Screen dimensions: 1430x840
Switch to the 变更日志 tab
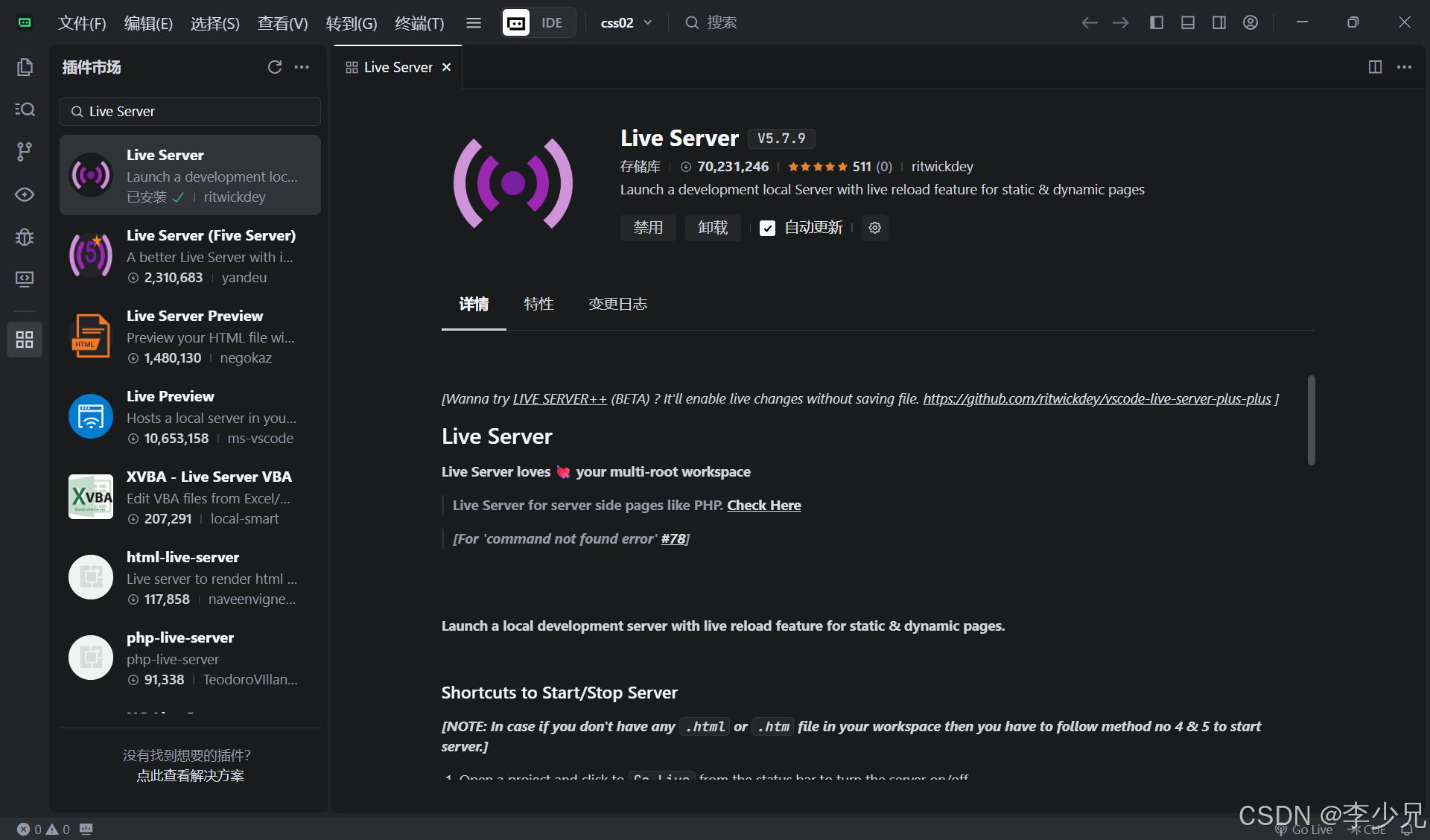pos(617,304)
